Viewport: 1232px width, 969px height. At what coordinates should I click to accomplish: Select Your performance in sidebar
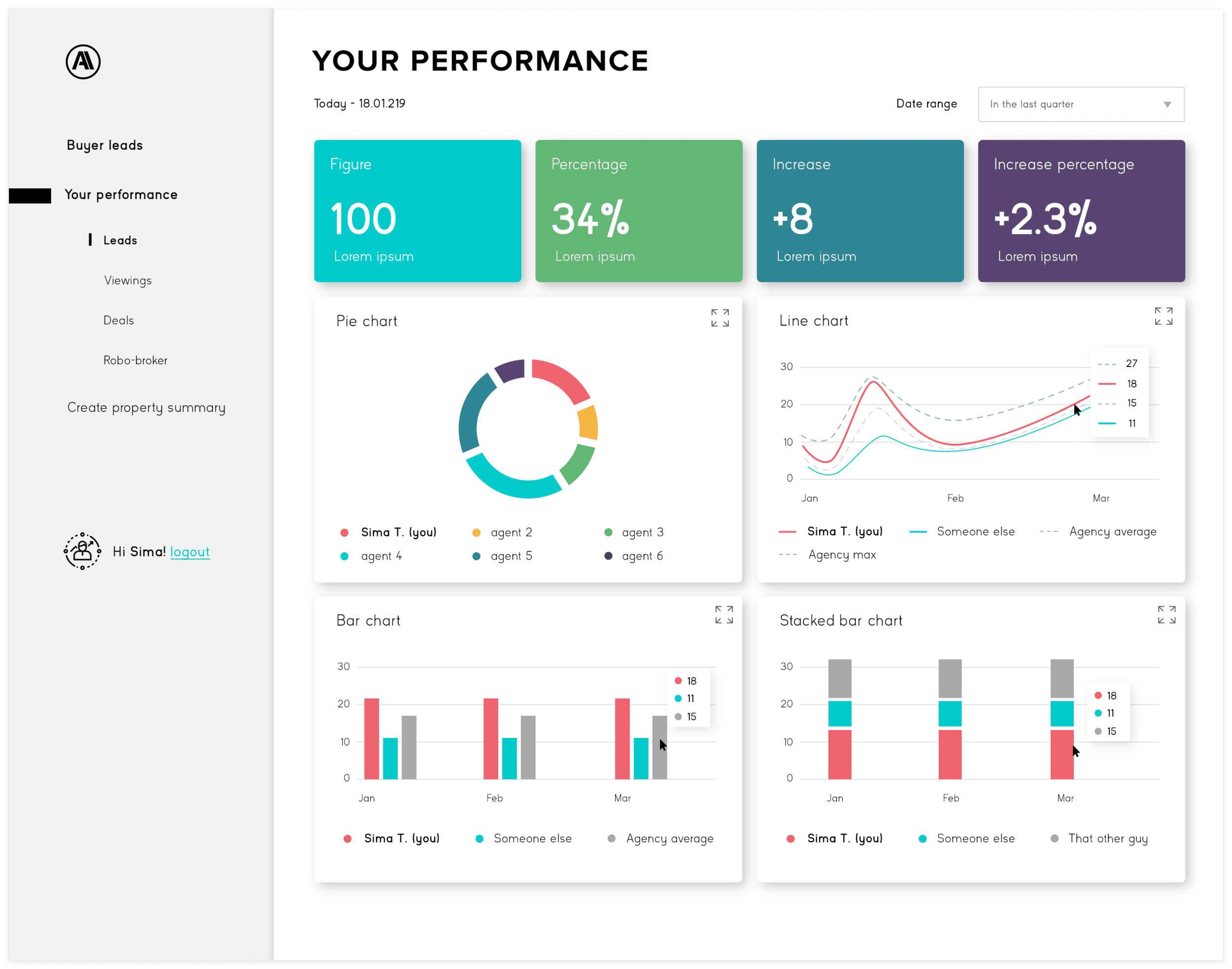pyautogui.click(x=121, y=195)
